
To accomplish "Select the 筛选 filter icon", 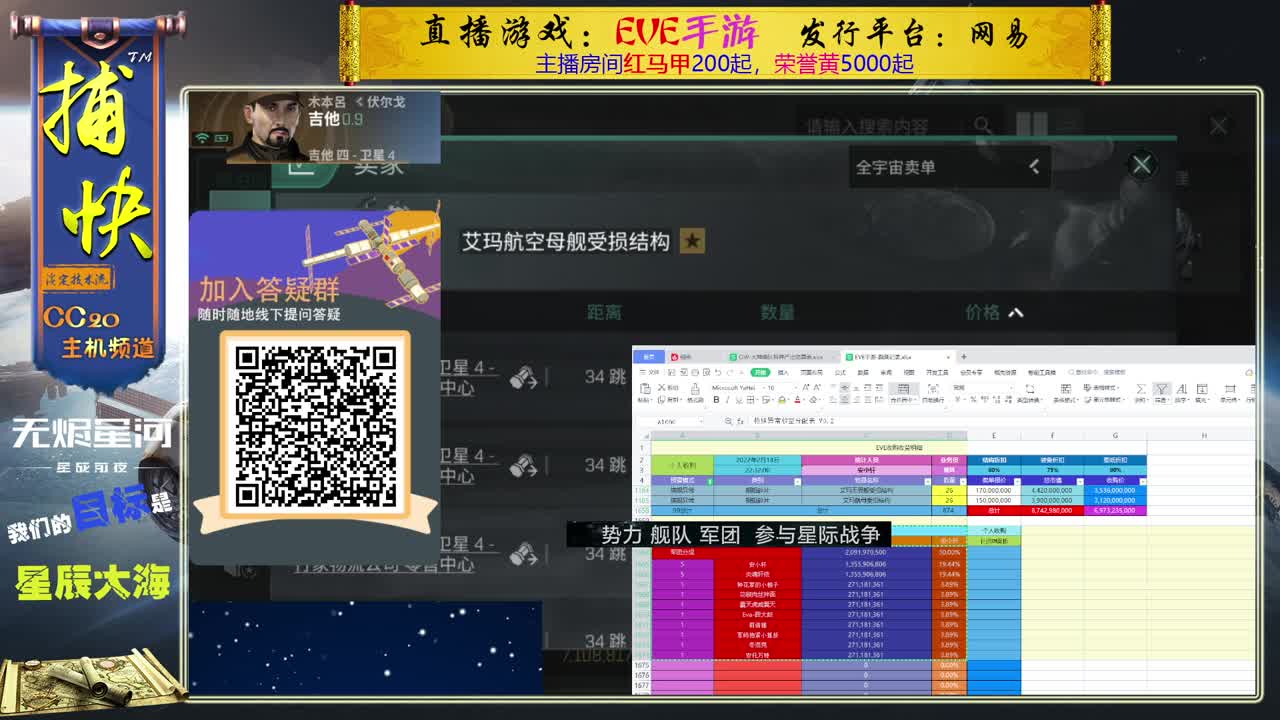I will click(1162, 389).
